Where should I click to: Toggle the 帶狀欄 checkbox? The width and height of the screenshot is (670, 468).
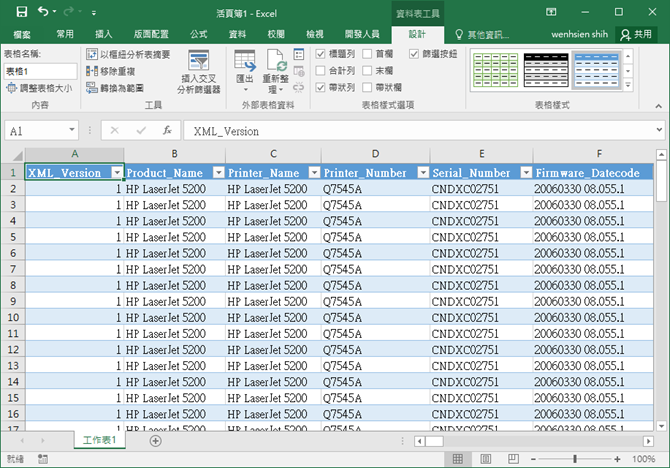(x=367, y=87)
